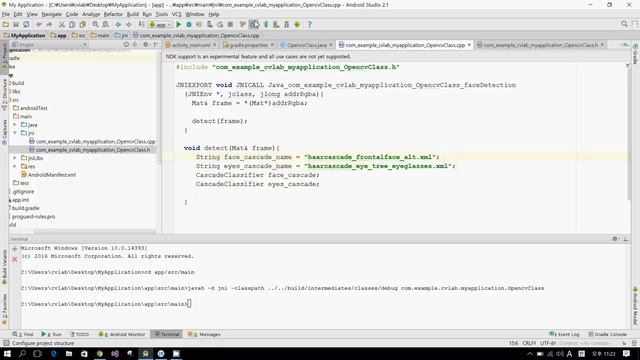Select AndroidManifest.xml in project tree

(x=48, y=175)
